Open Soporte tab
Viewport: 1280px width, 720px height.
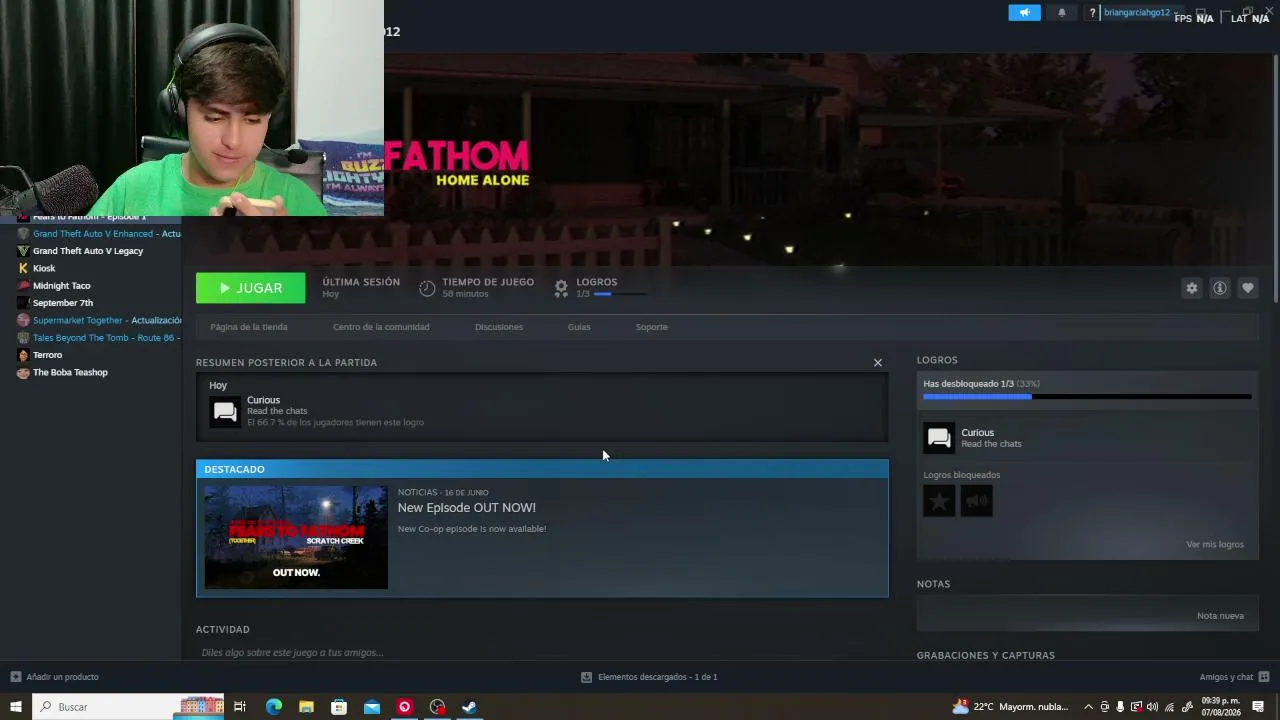[x=652, y=327]
